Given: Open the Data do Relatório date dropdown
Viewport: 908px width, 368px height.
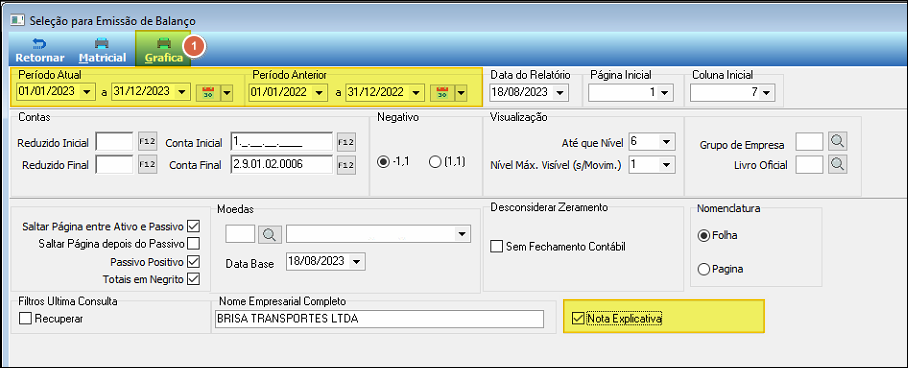Looking at the screenshot, I should 561,92.
